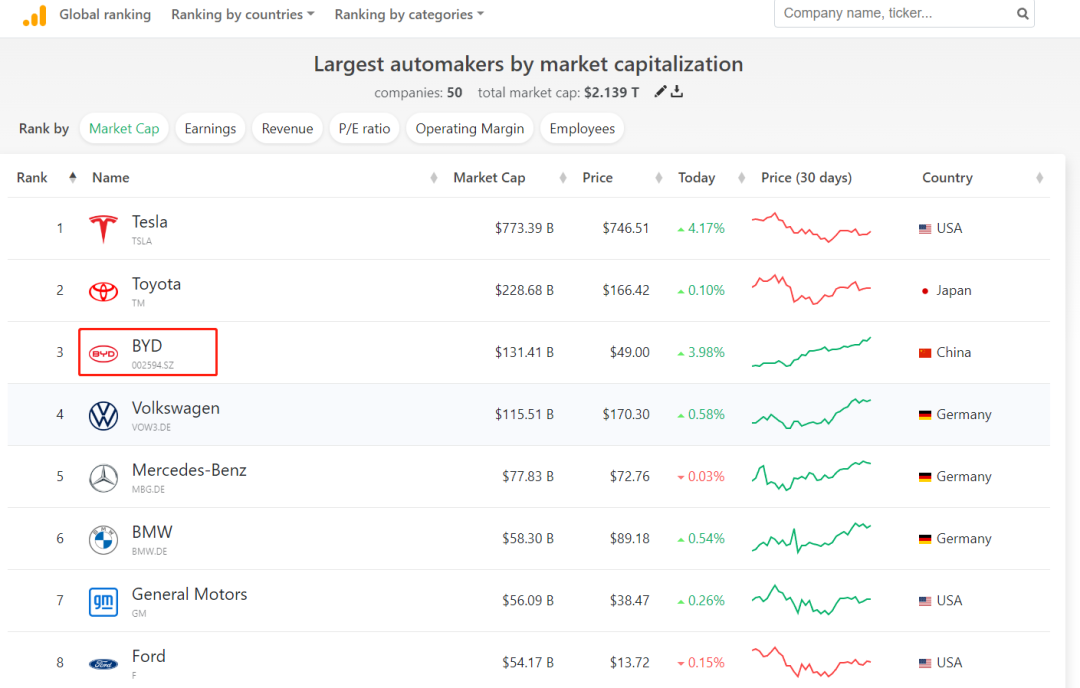1080x688 pixels.
Task: Sort by the Country column header
Action: click(x=947, y=177)
